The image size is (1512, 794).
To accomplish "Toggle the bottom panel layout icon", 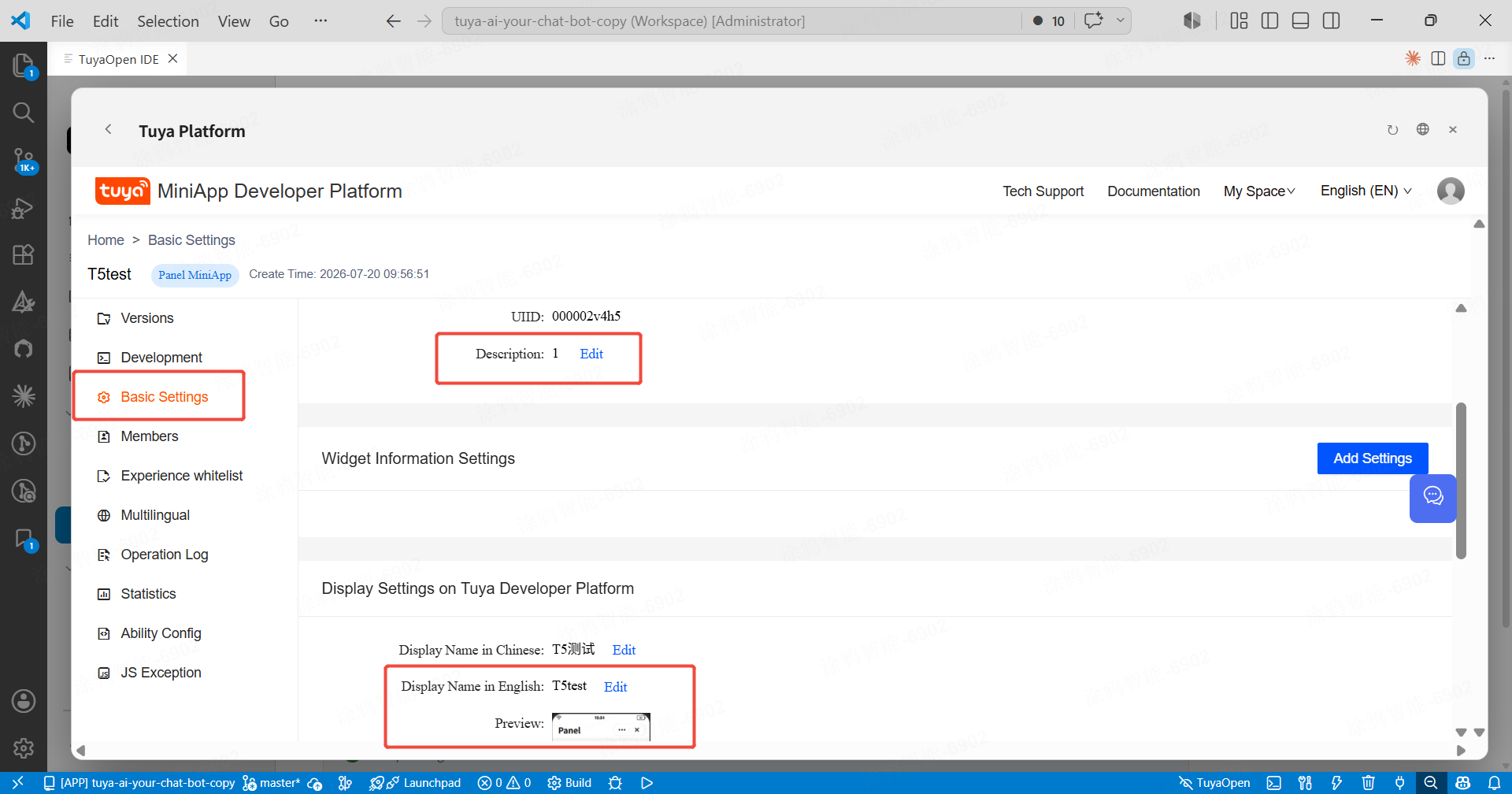I will (1300, 20).
